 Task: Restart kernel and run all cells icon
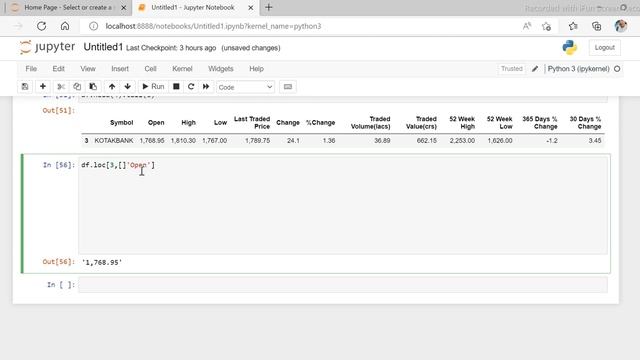pyautogui.click(x=206, y=87)
